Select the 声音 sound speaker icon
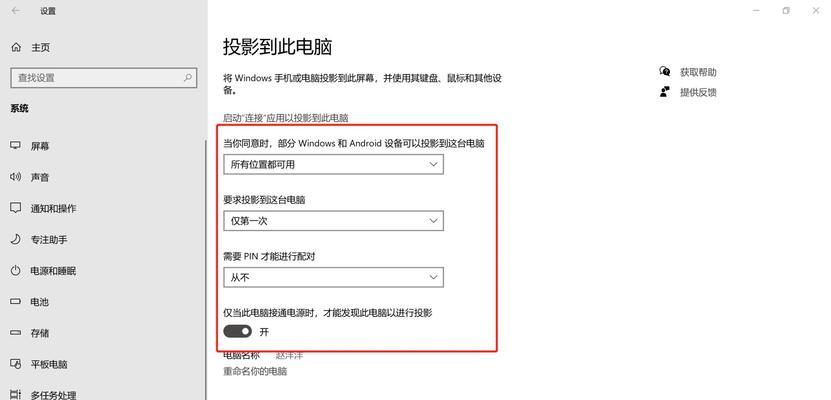The image size is (831, 400). click(x=16, y=176)
